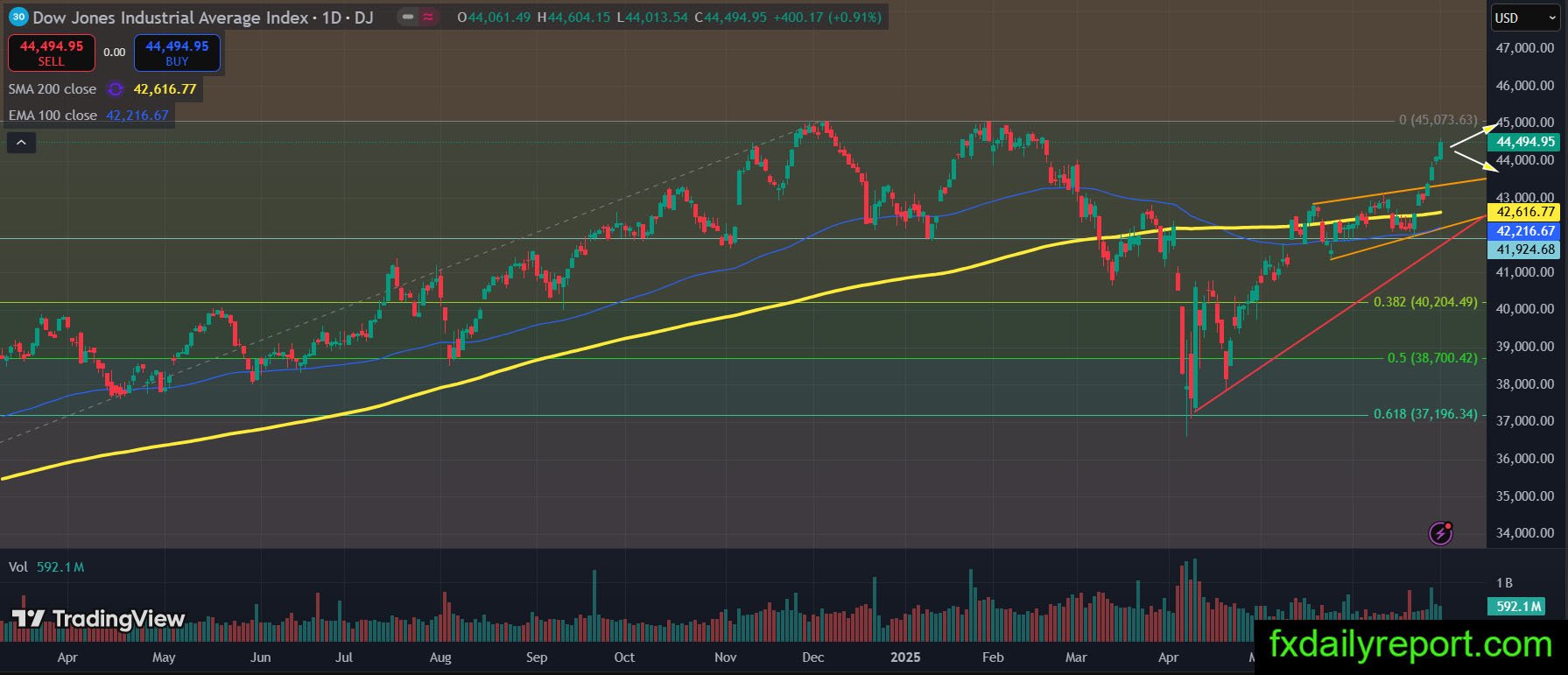
Task: Click the 39,000.00 price scale label
Action: (x=1525, y=347)
